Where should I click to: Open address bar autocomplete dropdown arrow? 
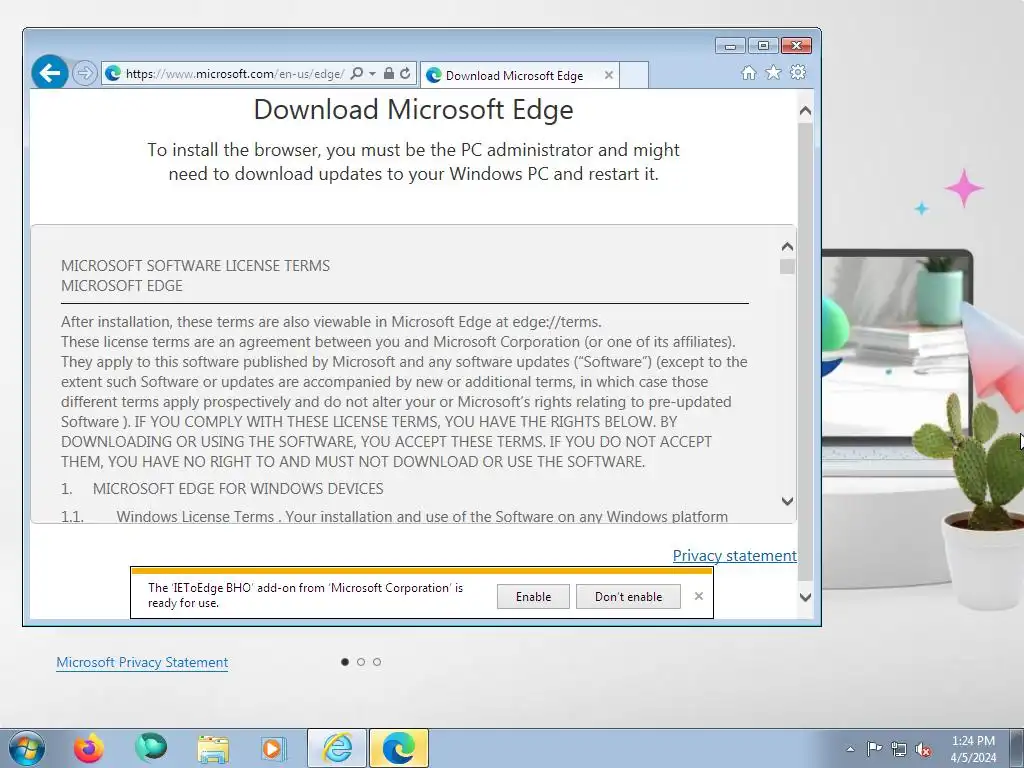pyautogui.click(x=372, y=74)
